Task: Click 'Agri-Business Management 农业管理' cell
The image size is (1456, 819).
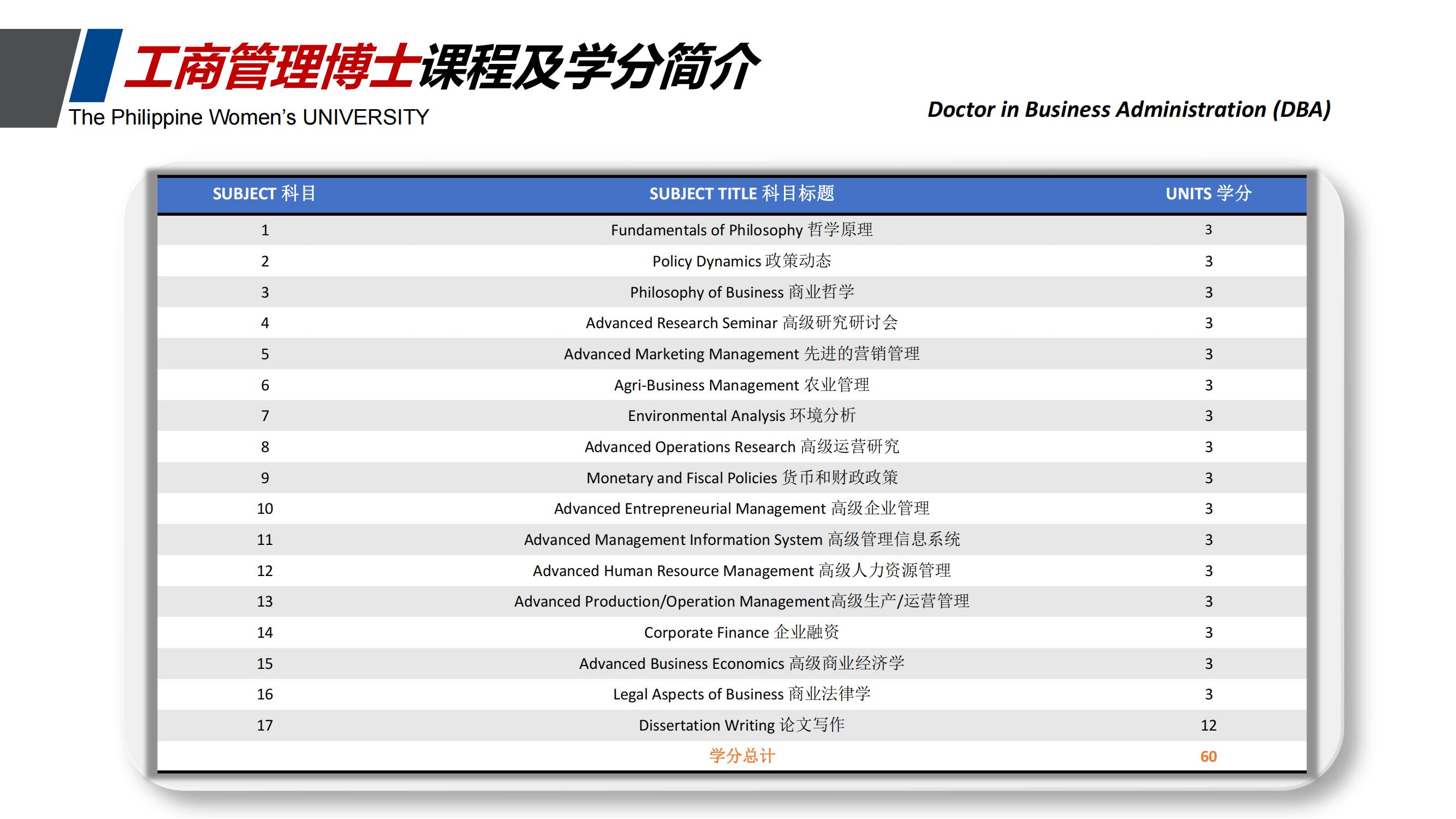Action: pos(741,385)
